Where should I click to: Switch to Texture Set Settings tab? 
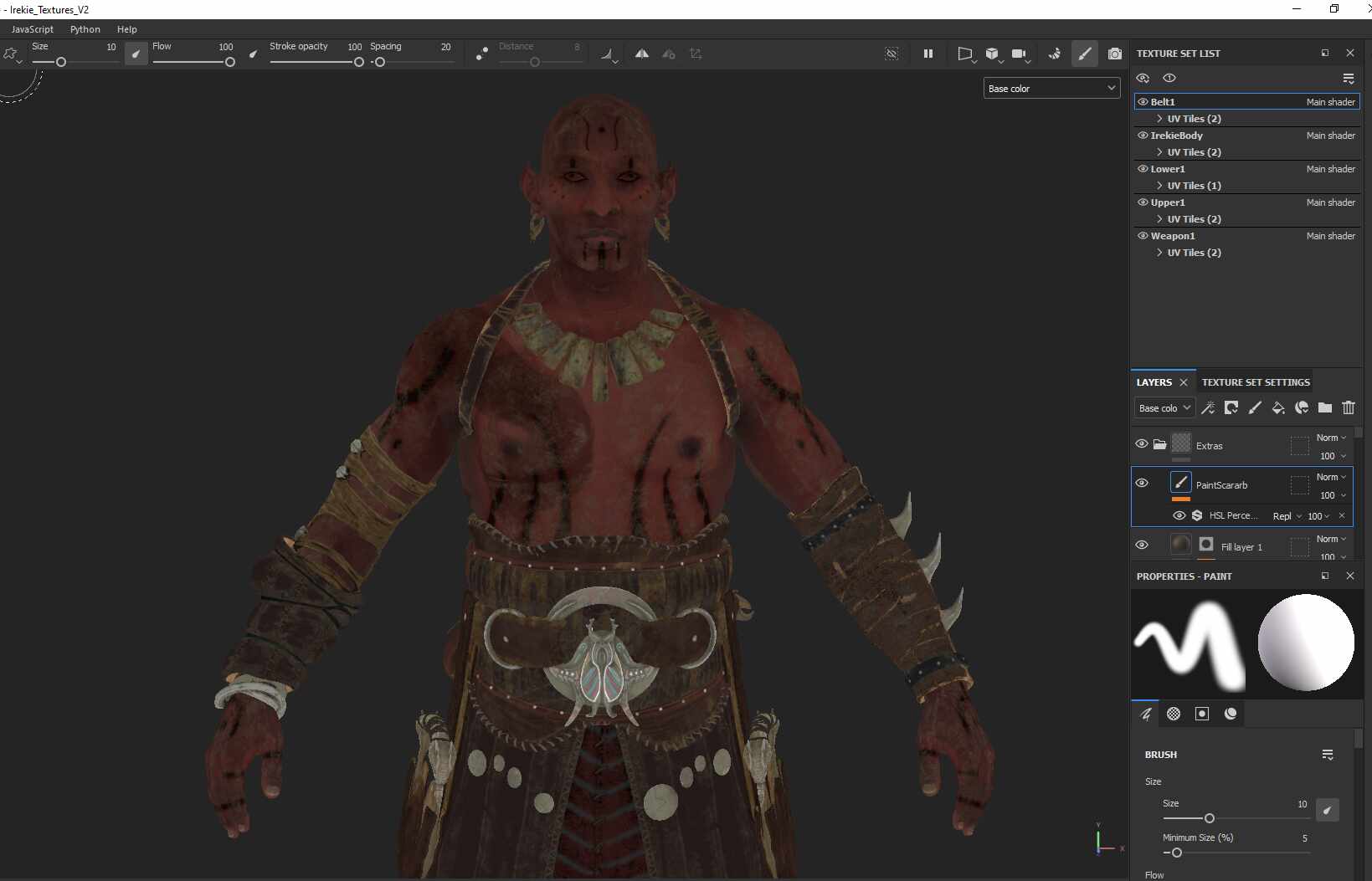(1256, 382)
